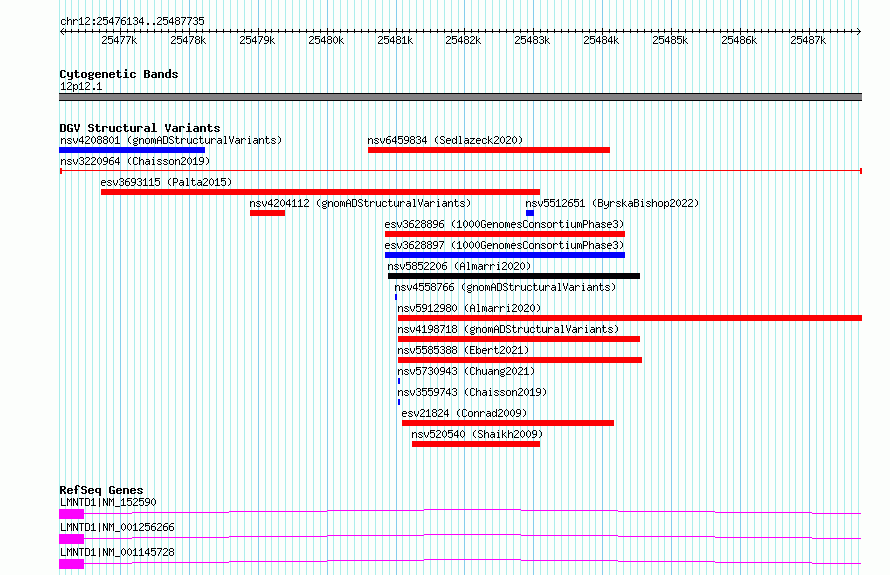Click the 25486k ruler tick label

pyautogui.click(x=739, y=40)
